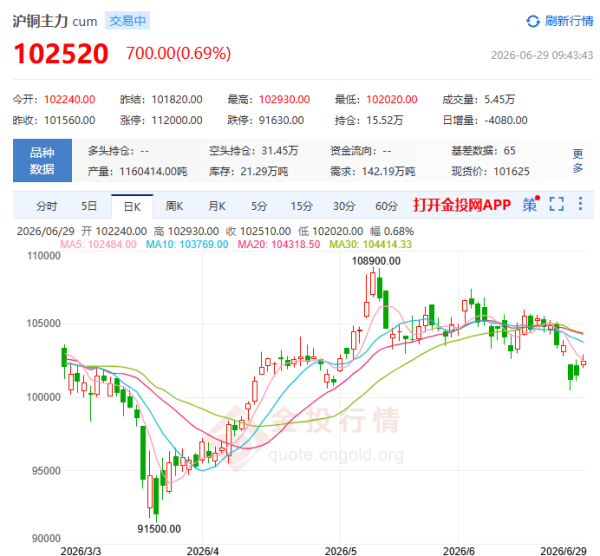Click the MA10: 103769.00 legend label
The width and height of the screenshot is (600, 556).
[187, 244]
